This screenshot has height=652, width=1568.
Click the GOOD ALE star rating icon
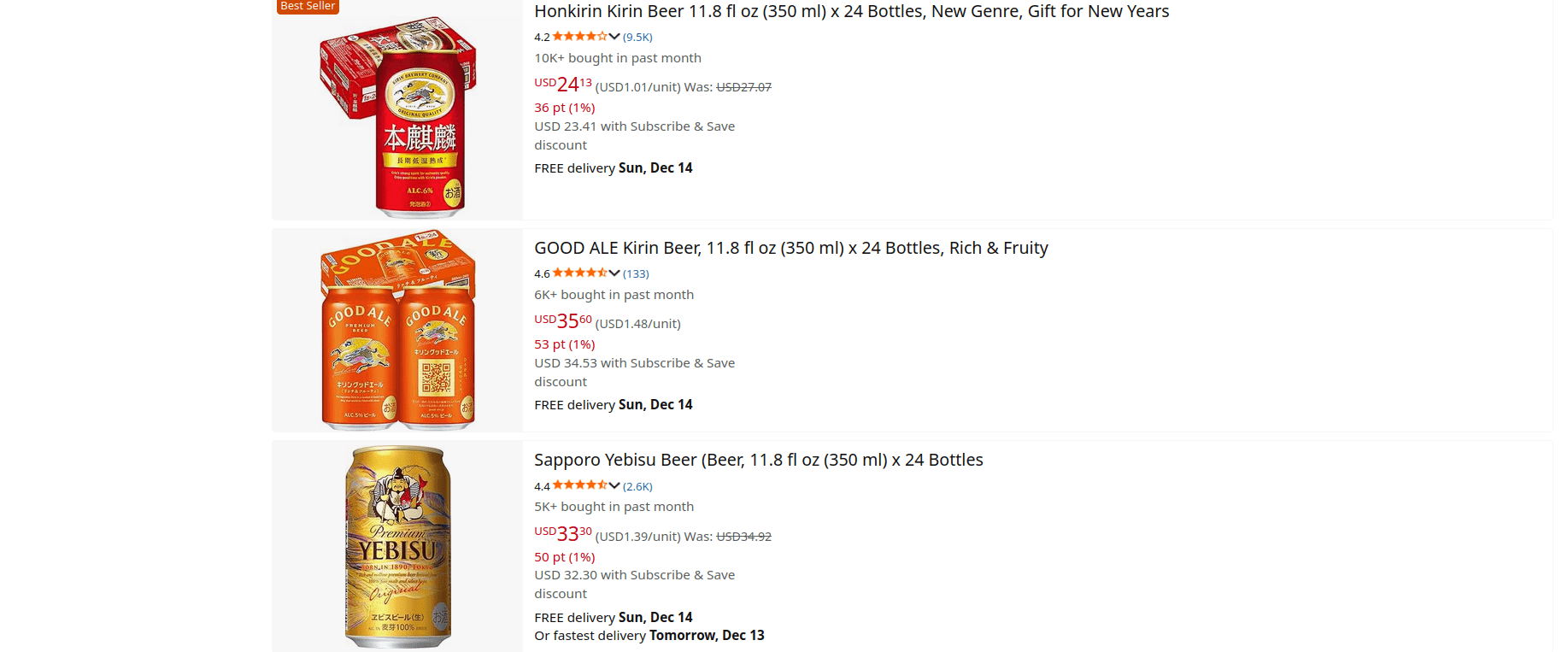click(579, 273)
